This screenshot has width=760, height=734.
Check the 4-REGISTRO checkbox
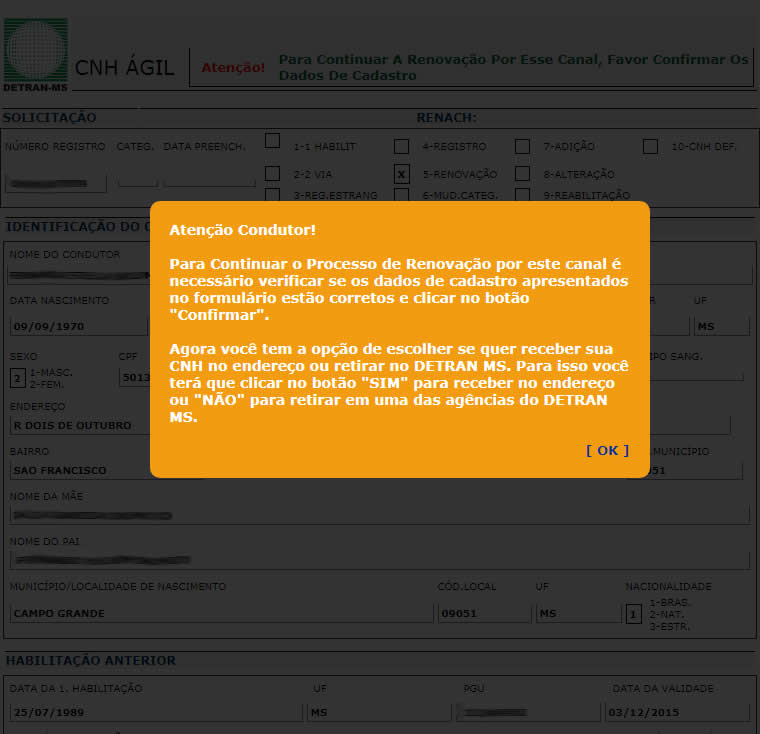[401, 146]
